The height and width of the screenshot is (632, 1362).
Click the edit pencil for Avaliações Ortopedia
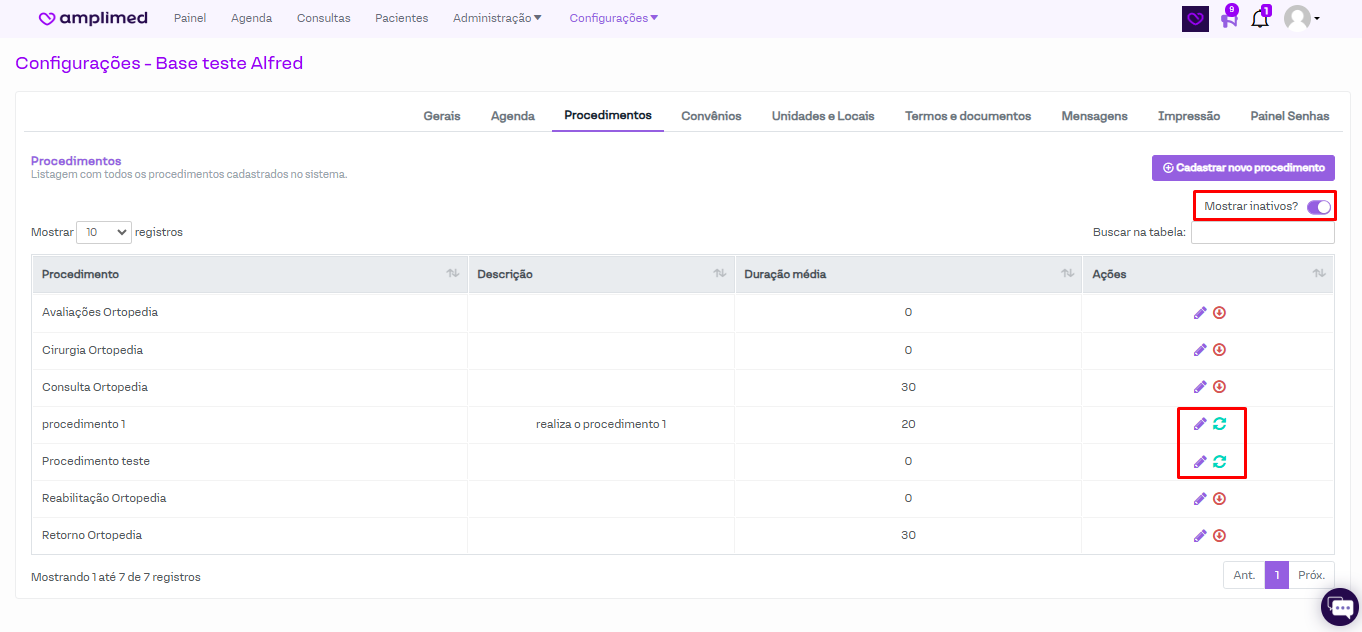[x=1200, y=313]
